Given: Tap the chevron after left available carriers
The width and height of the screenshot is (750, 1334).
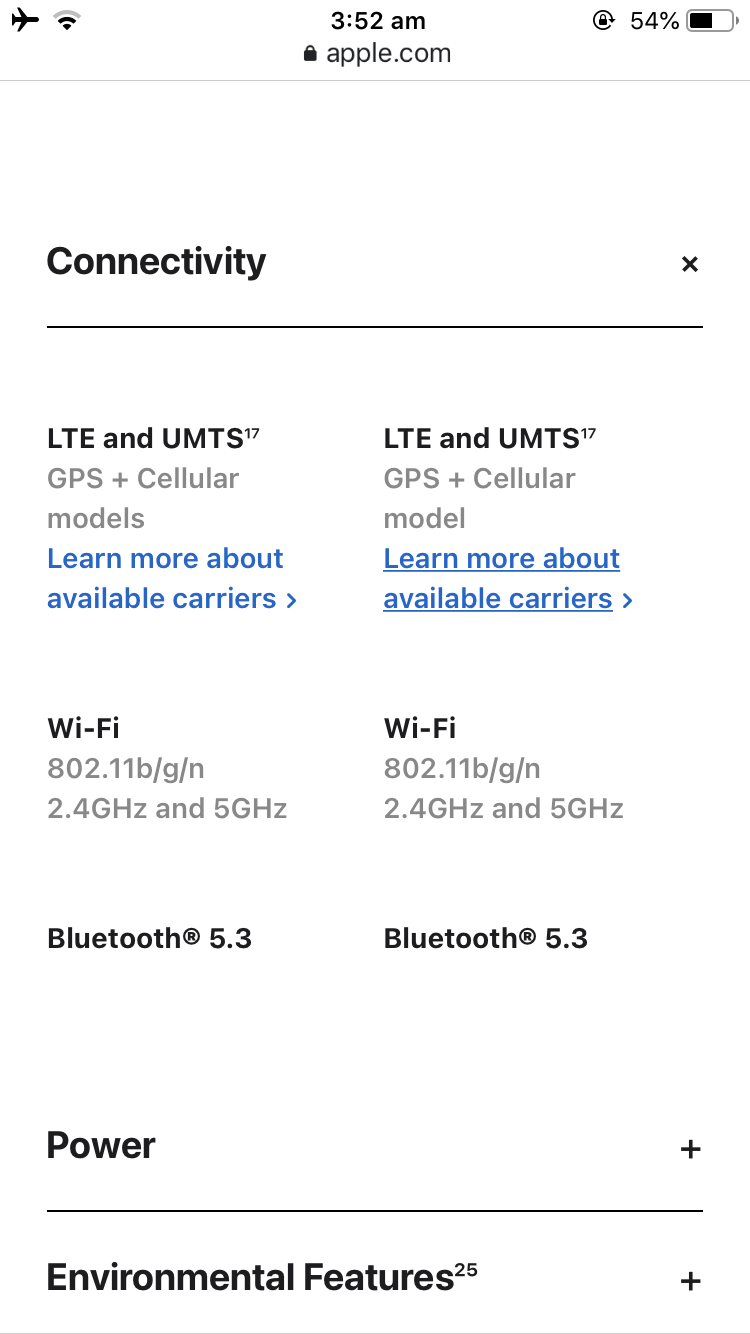Looking at the screenshot, I should [x=291, y=600].
